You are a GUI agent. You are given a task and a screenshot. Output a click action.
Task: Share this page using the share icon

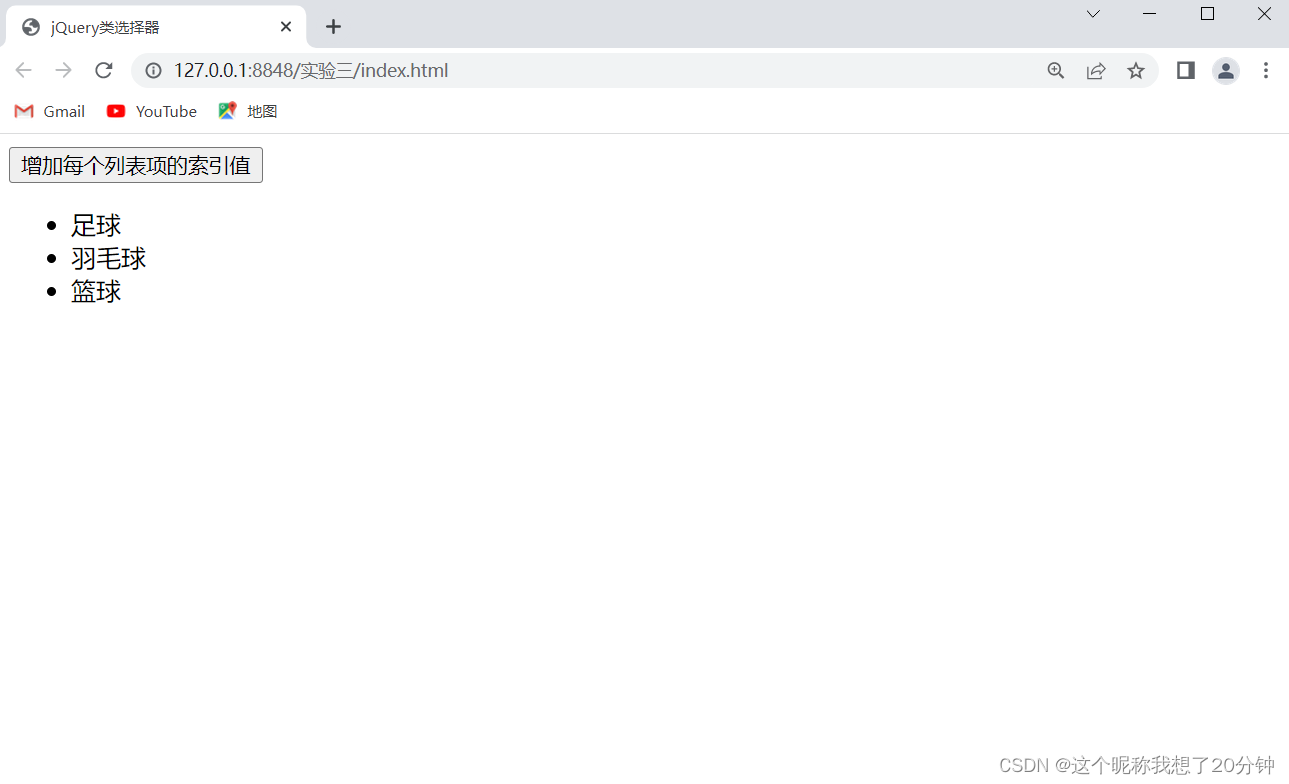pyautogui.click(x=1096, y=71)
